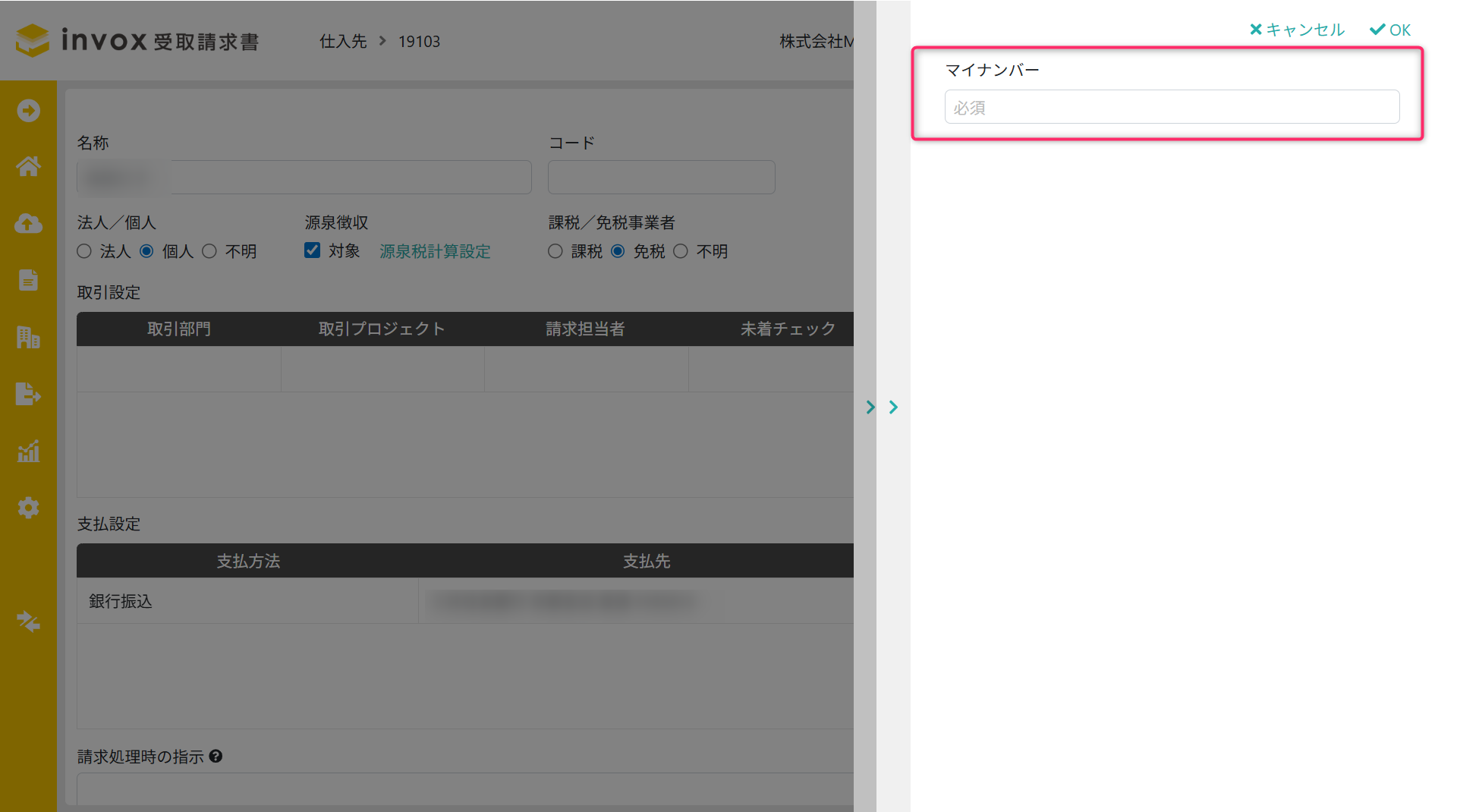This screenshot has width=1457, height=812.
Task: Open the document list icon
Action: 28,280
